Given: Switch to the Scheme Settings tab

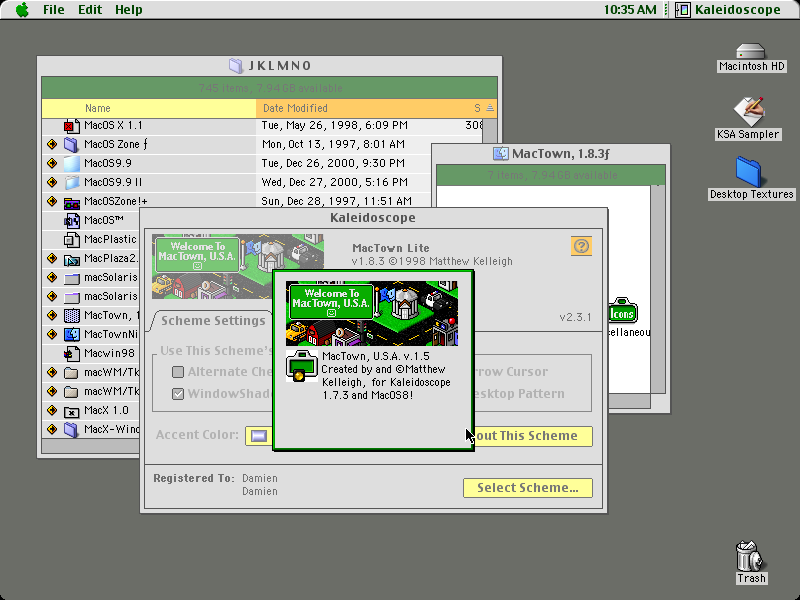Looking at the screenshot, I should pyautogui.click(x=213, y=321).
